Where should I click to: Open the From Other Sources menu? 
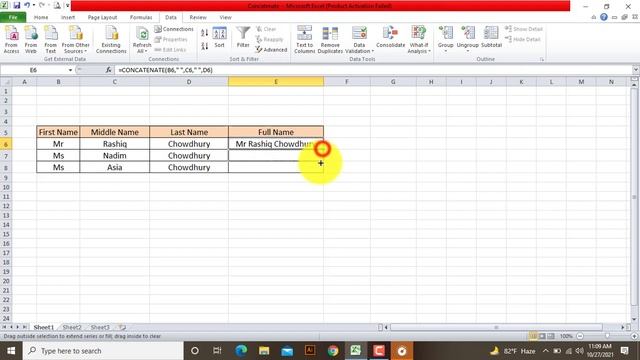click(76, 39)
